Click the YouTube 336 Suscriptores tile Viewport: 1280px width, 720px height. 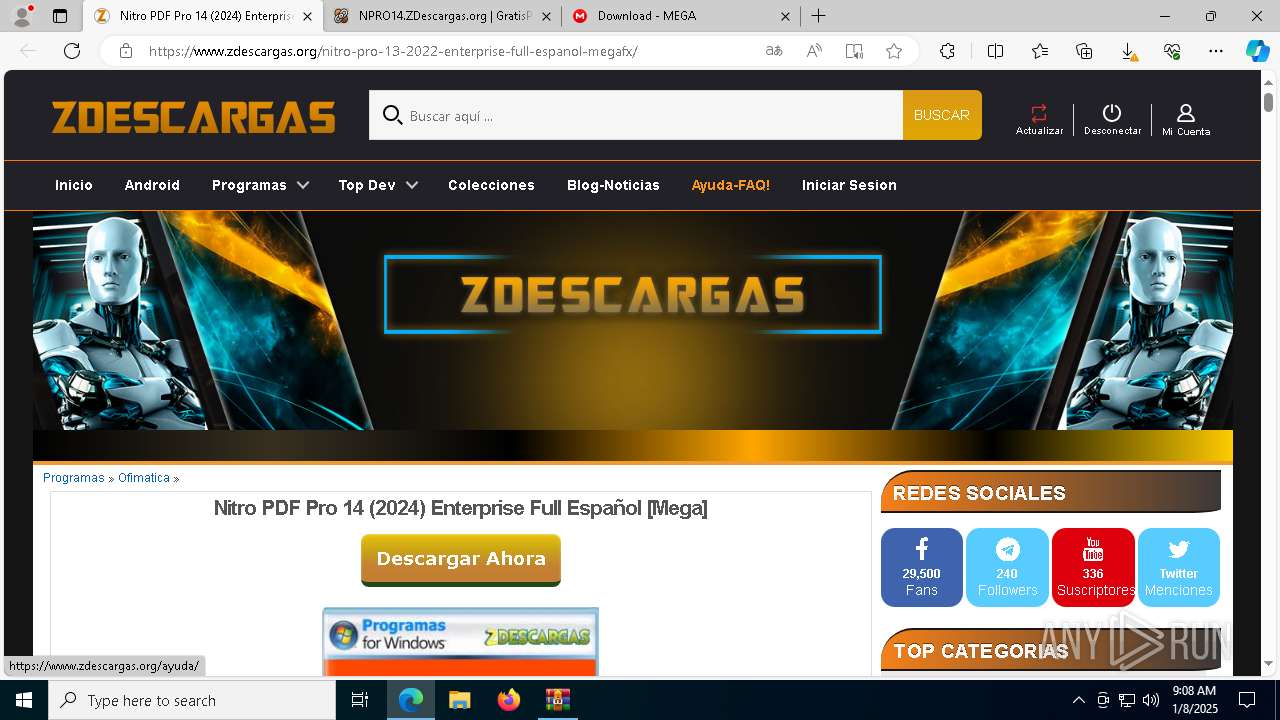(1093, 567)
